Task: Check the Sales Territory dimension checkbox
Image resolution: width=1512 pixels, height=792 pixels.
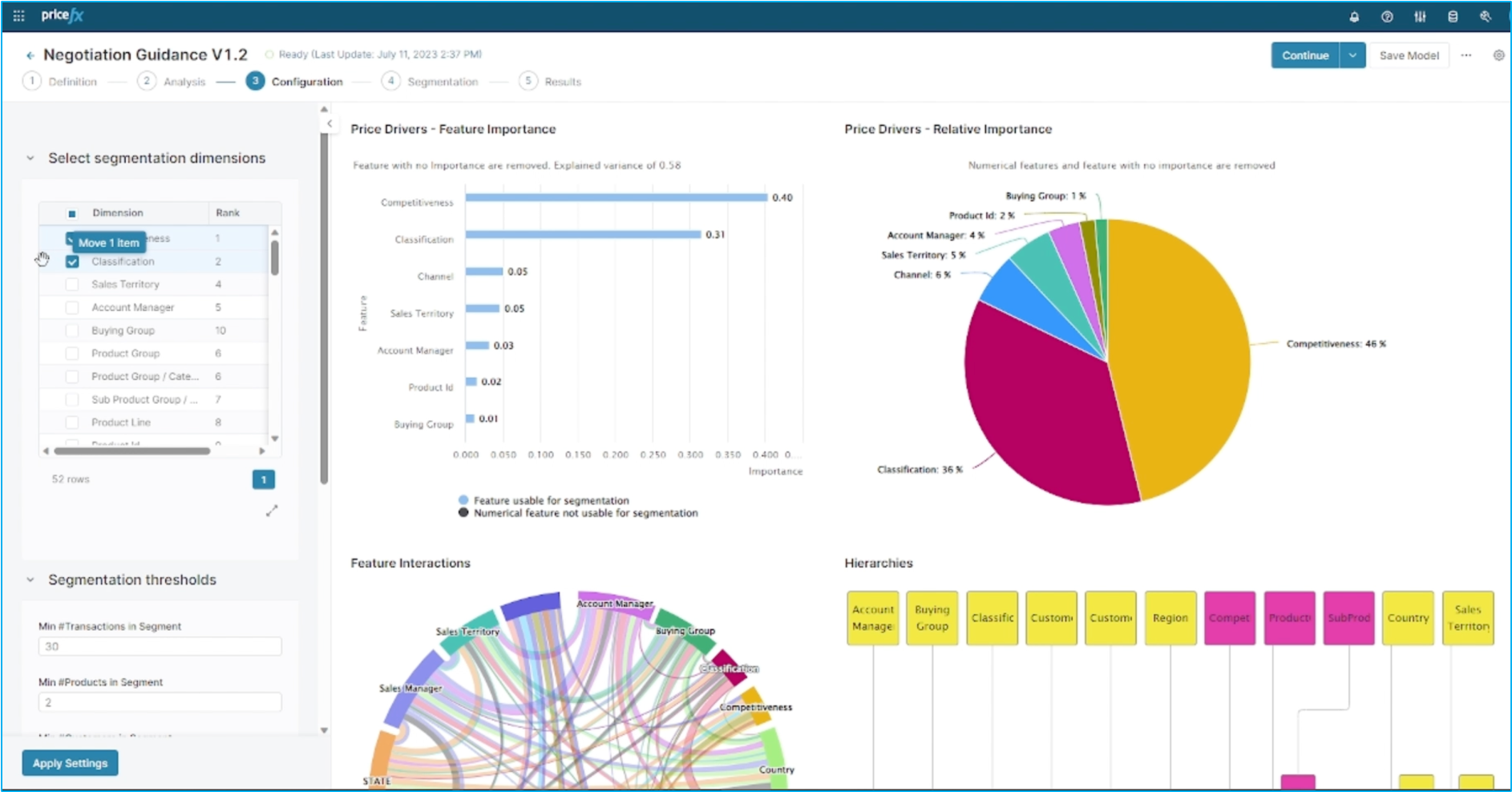Action: point(72,285)
